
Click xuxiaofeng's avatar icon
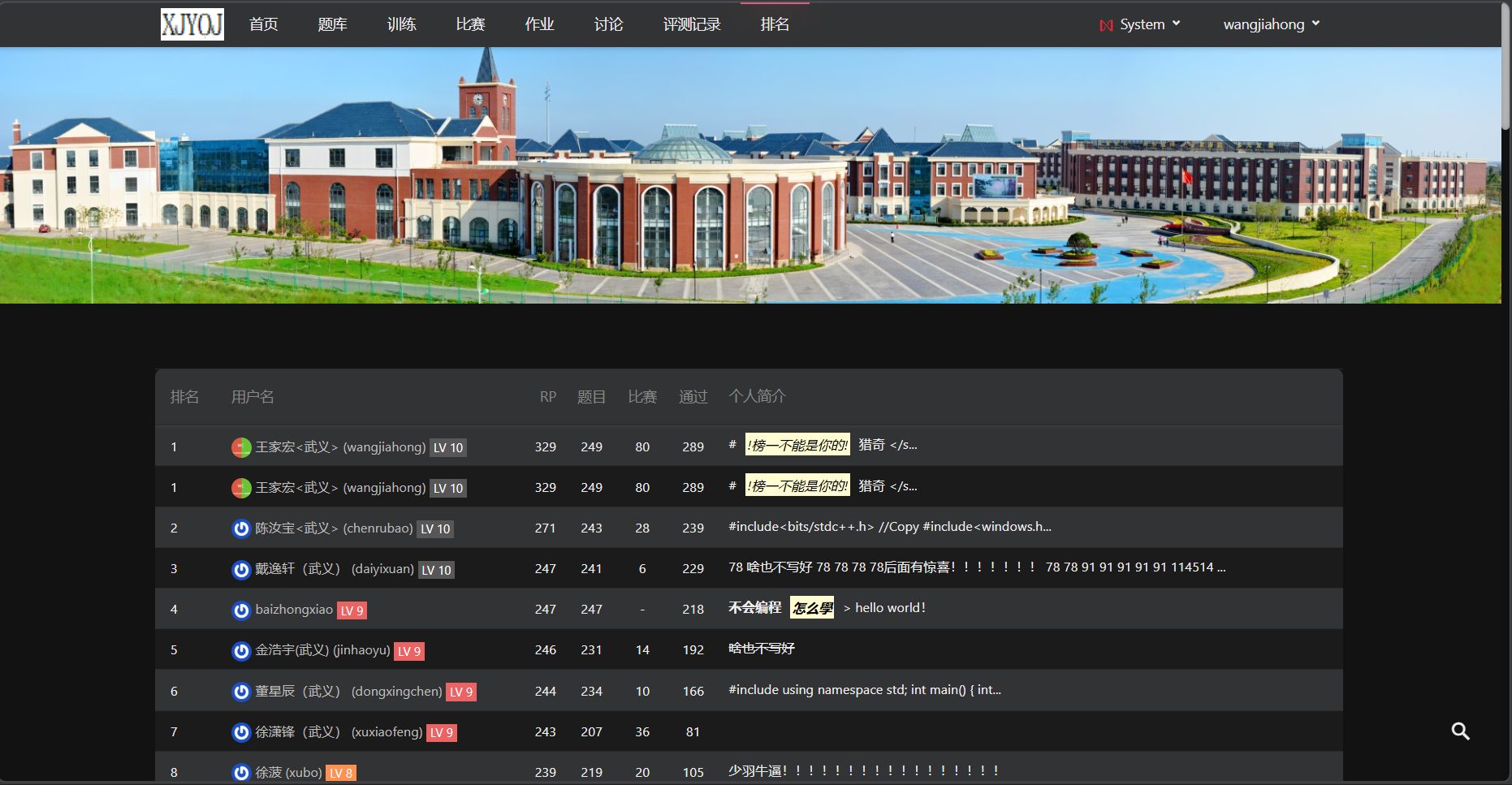(x=241, y=732)
